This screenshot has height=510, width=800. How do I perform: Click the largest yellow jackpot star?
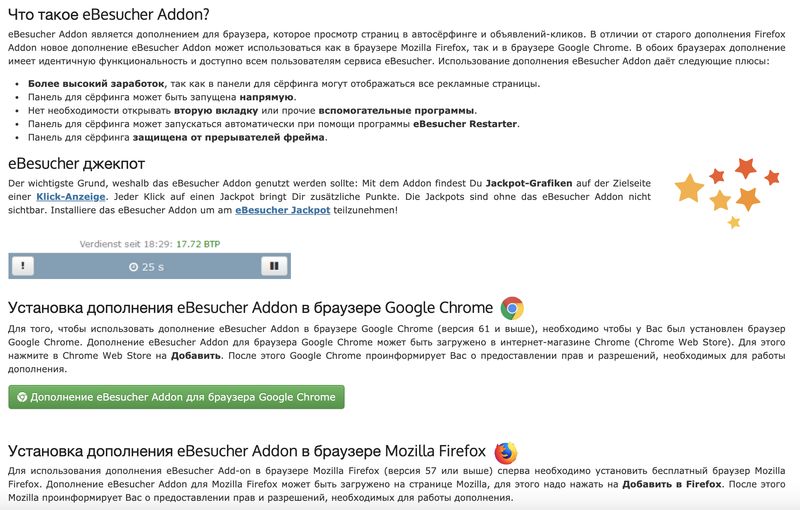(690, 187)
